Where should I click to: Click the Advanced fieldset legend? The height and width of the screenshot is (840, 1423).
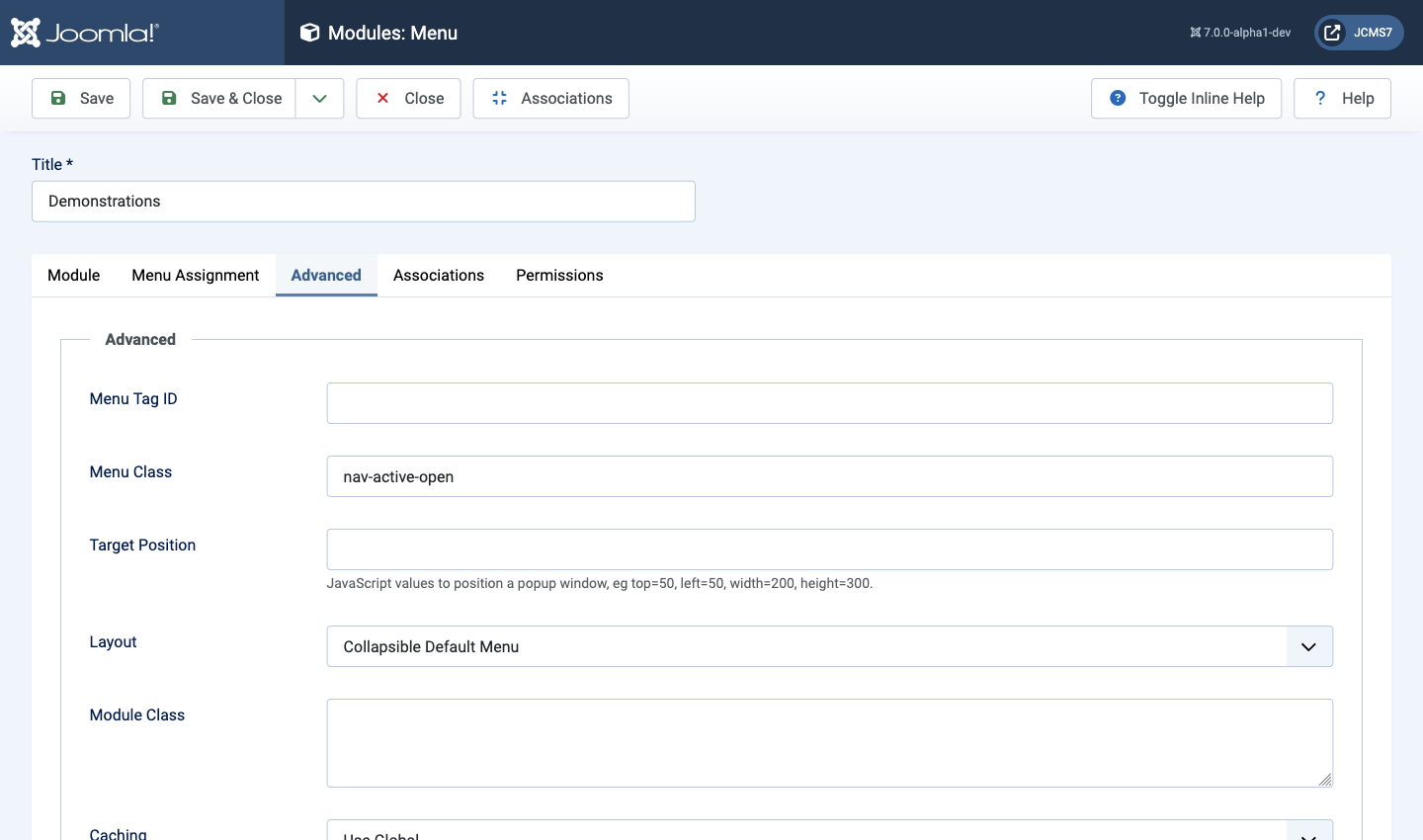point(140,340)
